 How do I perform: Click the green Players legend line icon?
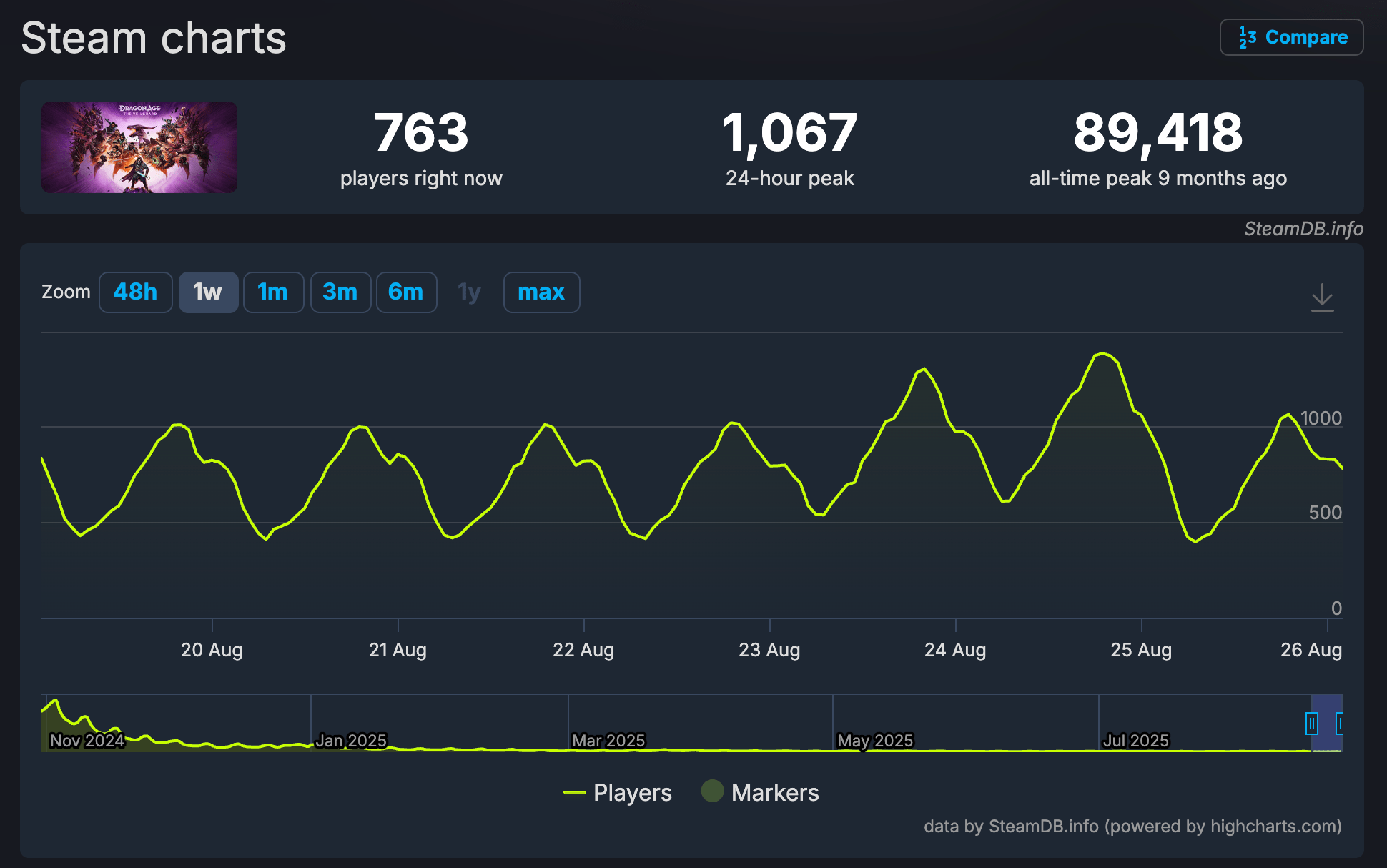tap(576, 792)
